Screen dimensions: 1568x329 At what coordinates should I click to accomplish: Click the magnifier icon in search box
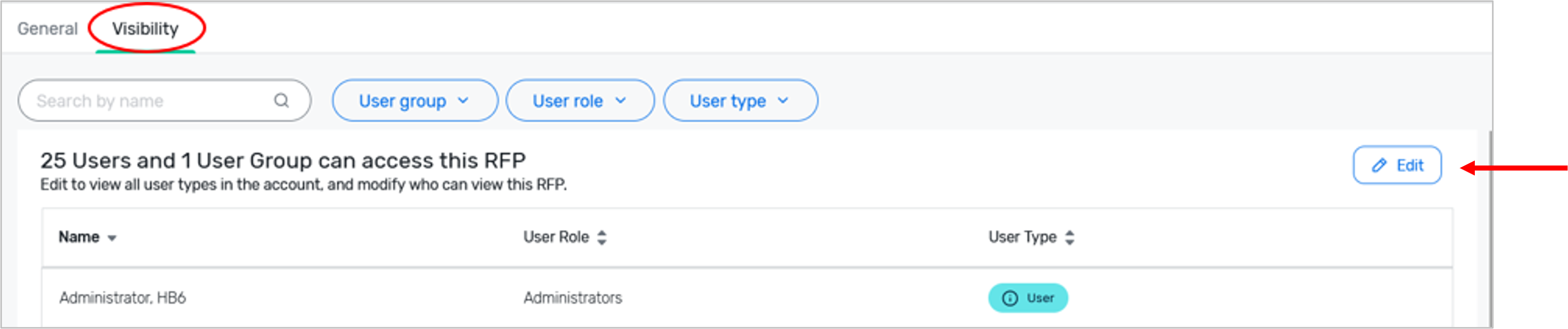pyautogui.click(x=281, y=100)
